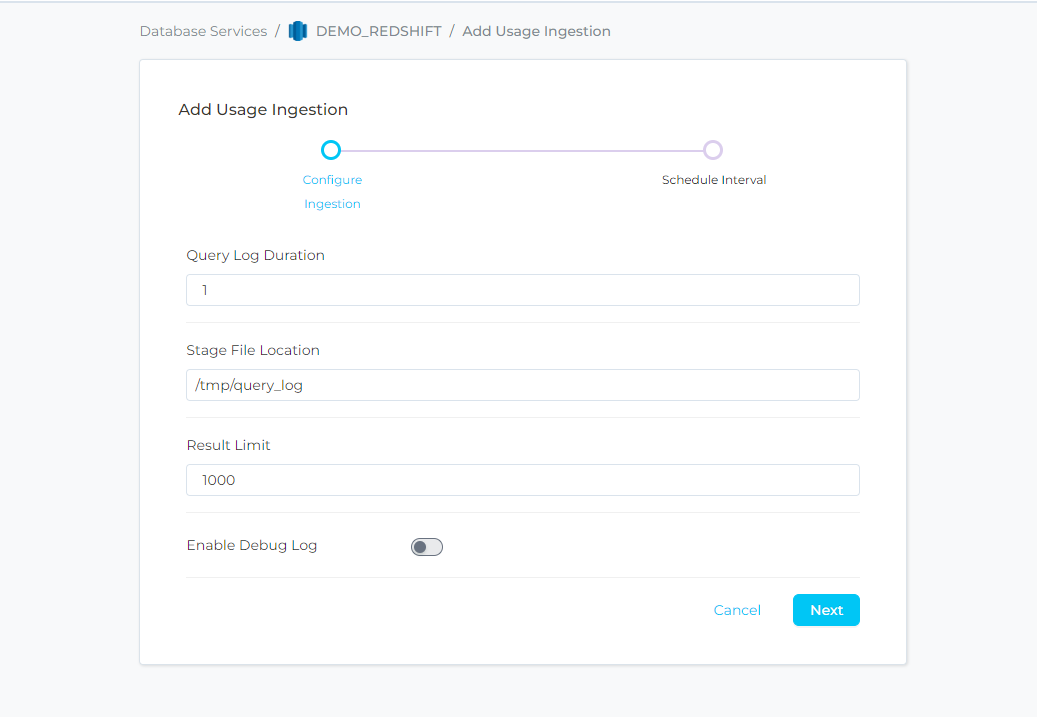Focus the Stage File Location input field

pos(522,385)
